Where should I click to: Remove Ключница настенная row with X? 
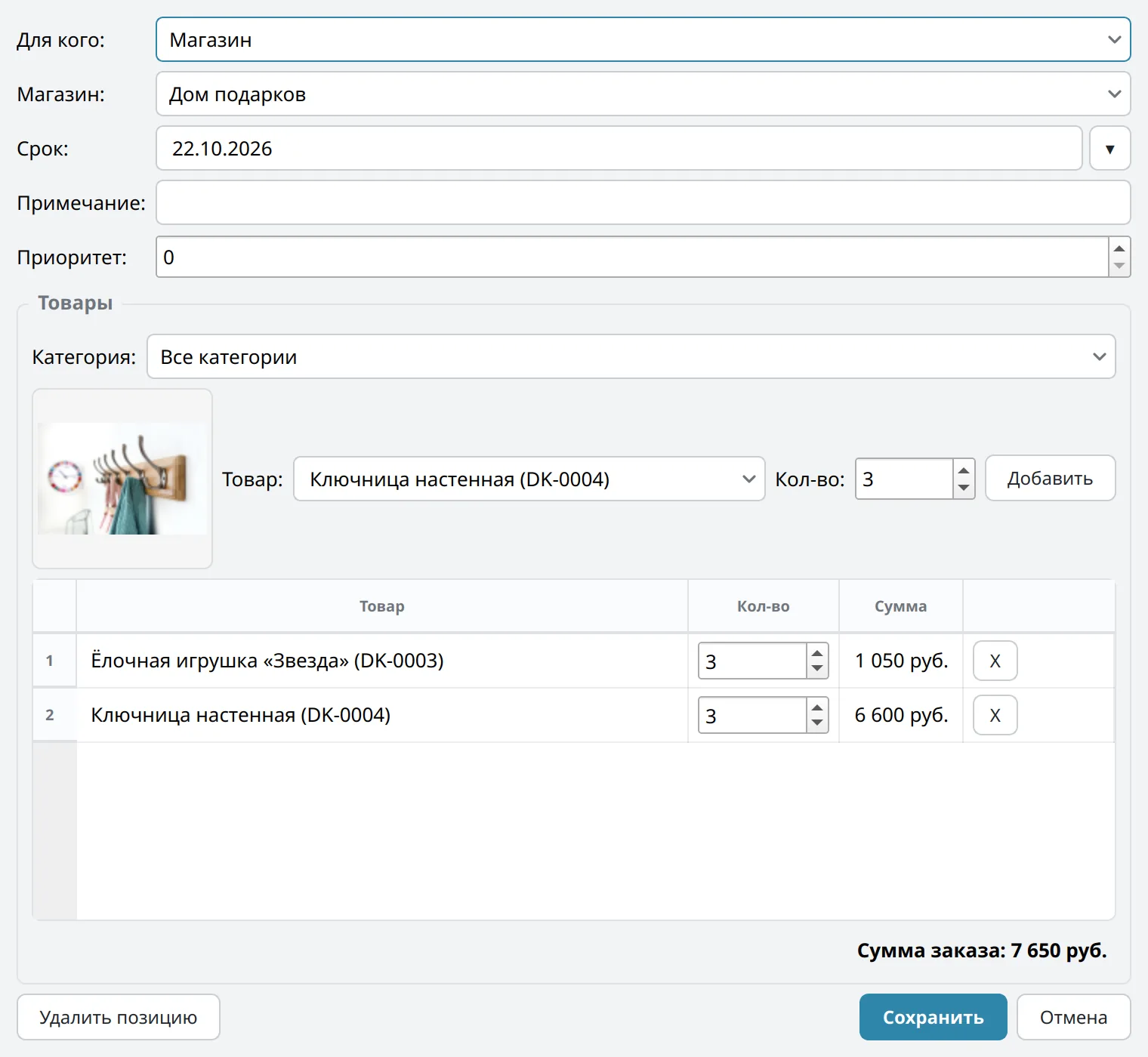995,715
